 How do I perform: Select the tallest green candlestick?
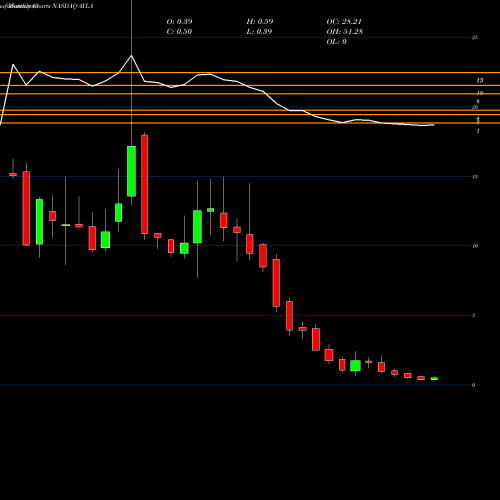tap(131, 171)
